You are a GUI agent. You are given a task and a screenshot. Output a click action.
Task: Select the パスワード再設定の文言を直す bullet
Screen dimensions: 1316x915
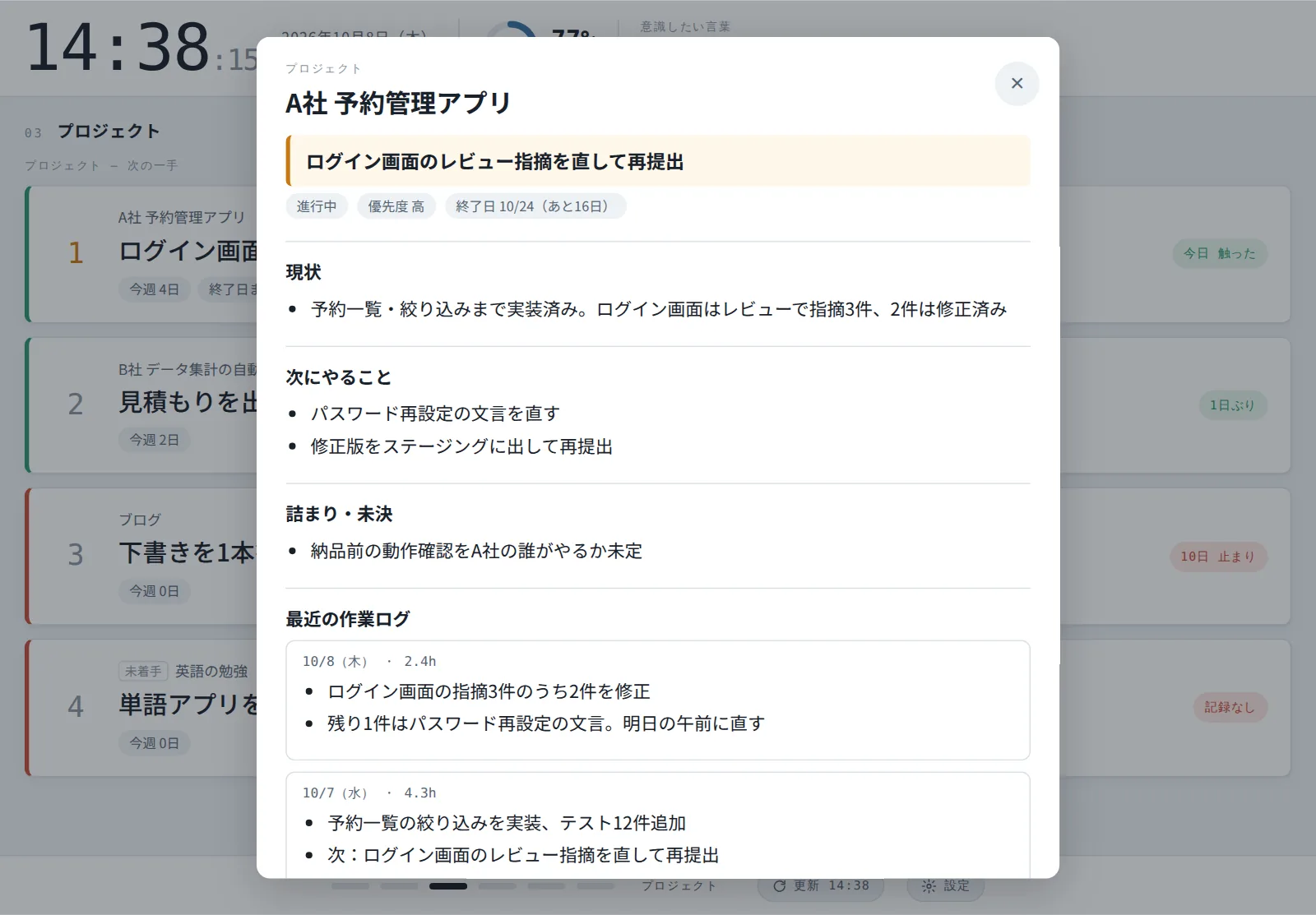[x=435, y=414]
